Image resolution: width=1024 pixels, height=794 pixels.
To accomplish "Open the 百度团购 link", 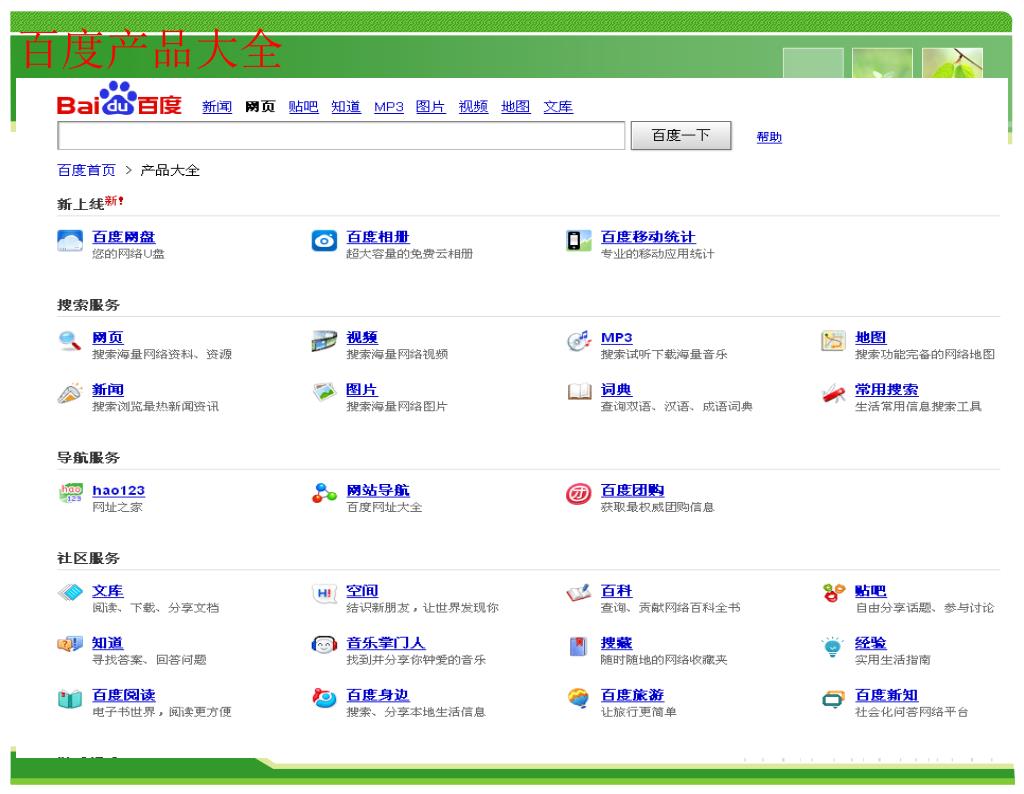I will 633,490.
